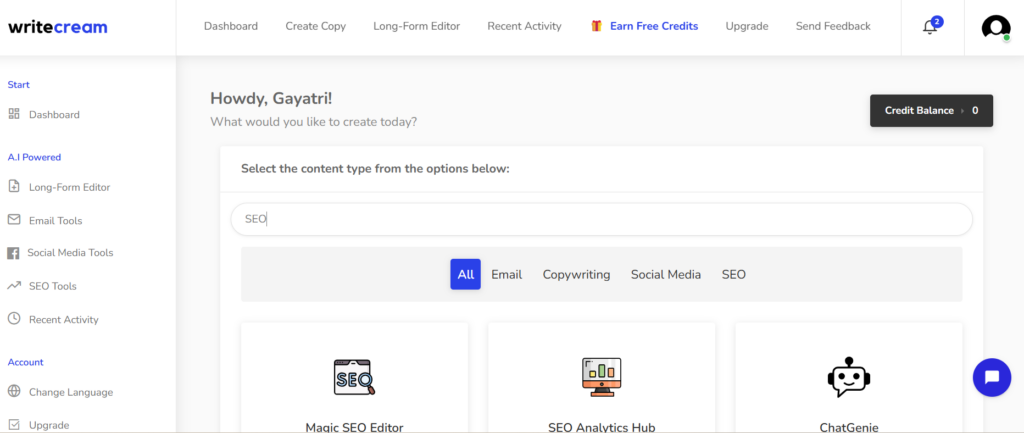Viewport: 1024px width, 433px height.
Task: Click the content type search field
Action: (600, 219)
